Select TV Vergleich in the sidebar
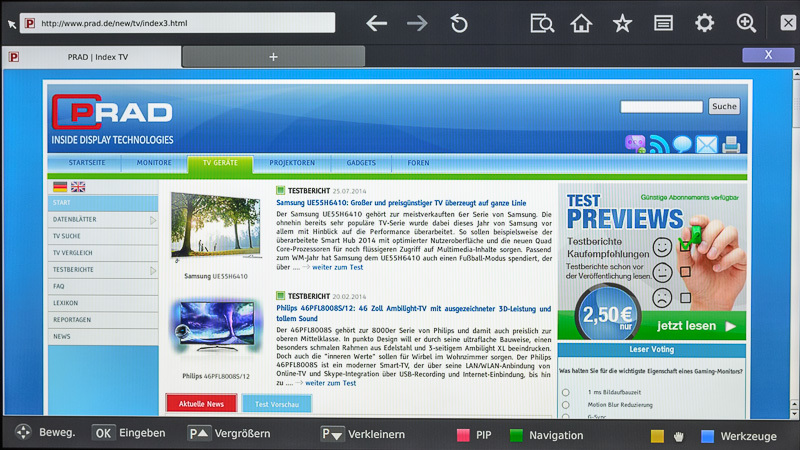800x450 pixels. (x=103, y=253)
